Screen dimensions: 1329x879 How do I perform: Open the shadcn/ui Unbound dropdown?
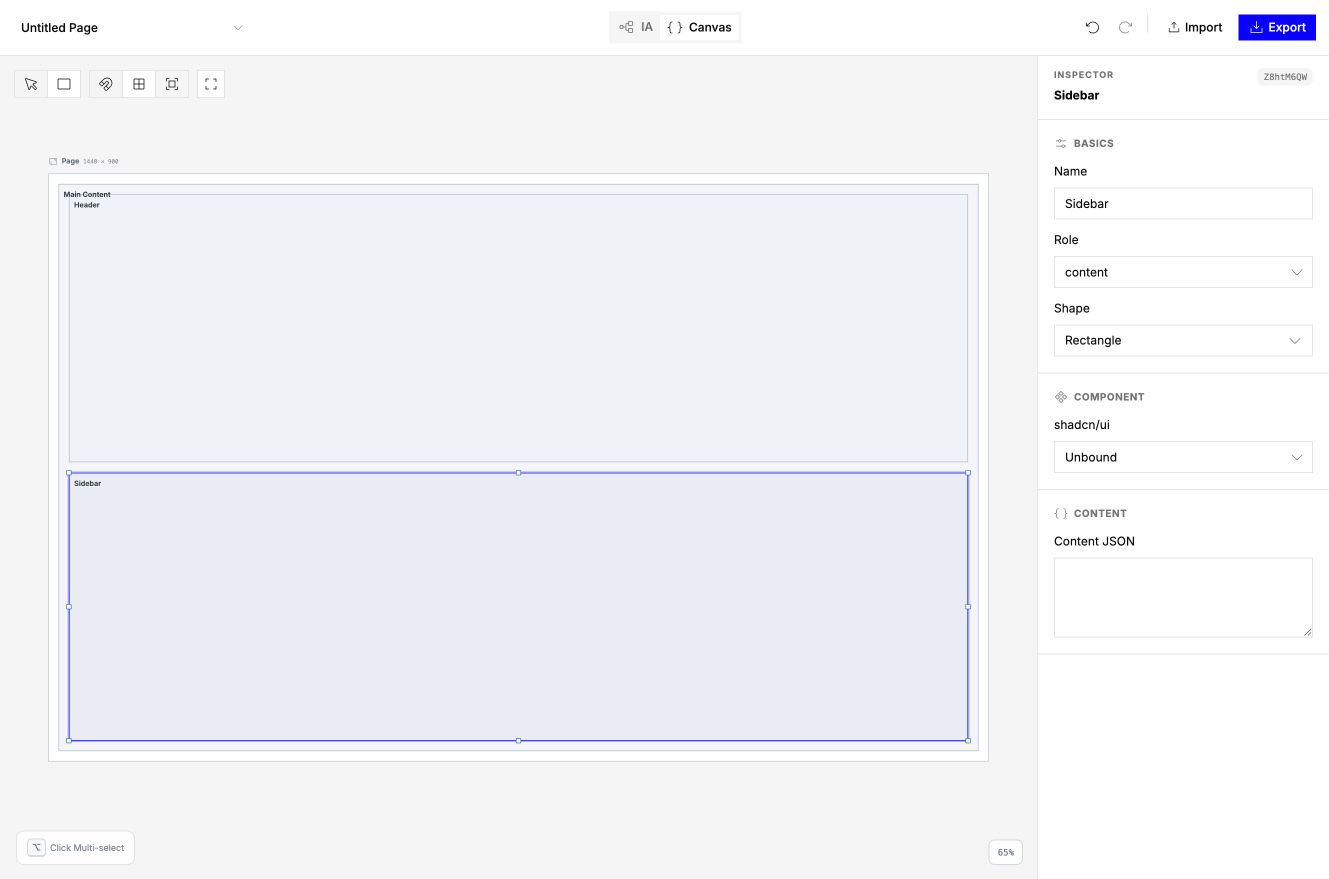point(1183,457)
